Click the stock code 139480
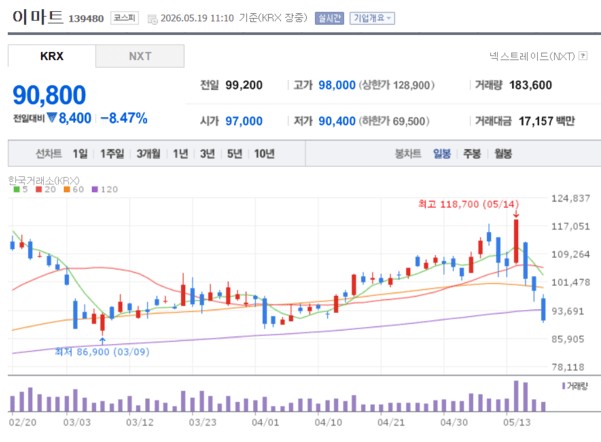The width and height of the screenshot is (601, 442). tap(86, 18)
